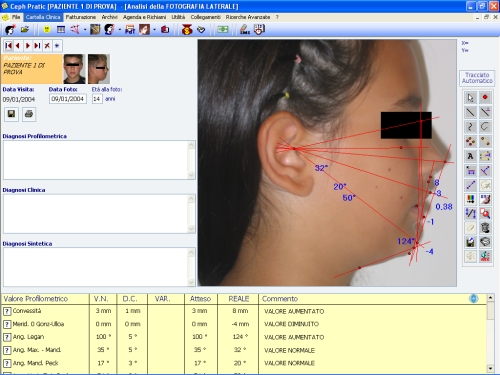This screenshot has width=500, height=375.
Task: Click the blue globe icon in table header
Action: (474, 299)
